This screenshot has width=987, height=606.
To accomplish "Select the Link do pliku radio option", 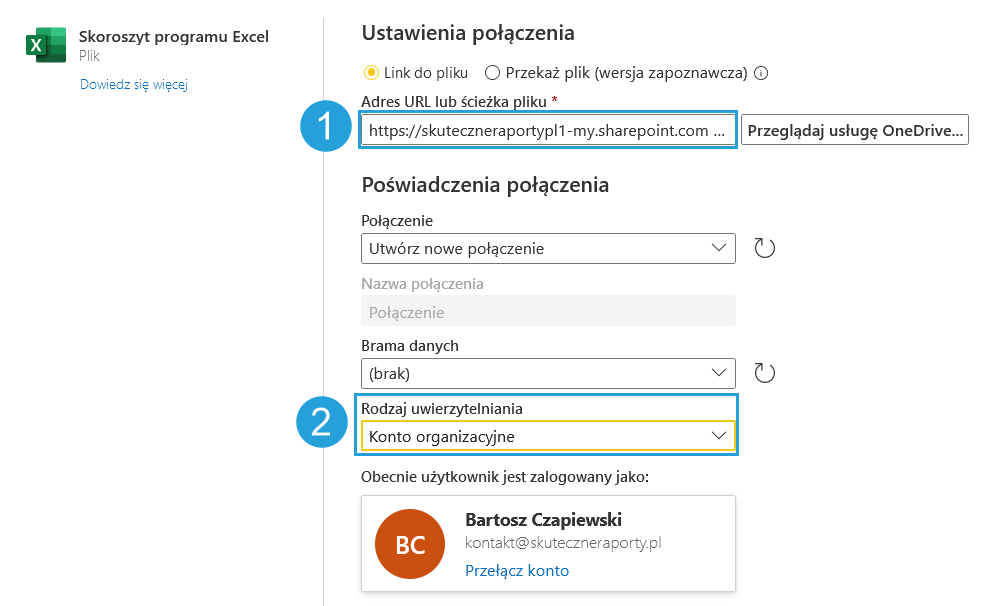I will pyautogui.click(x=371, y=73).
